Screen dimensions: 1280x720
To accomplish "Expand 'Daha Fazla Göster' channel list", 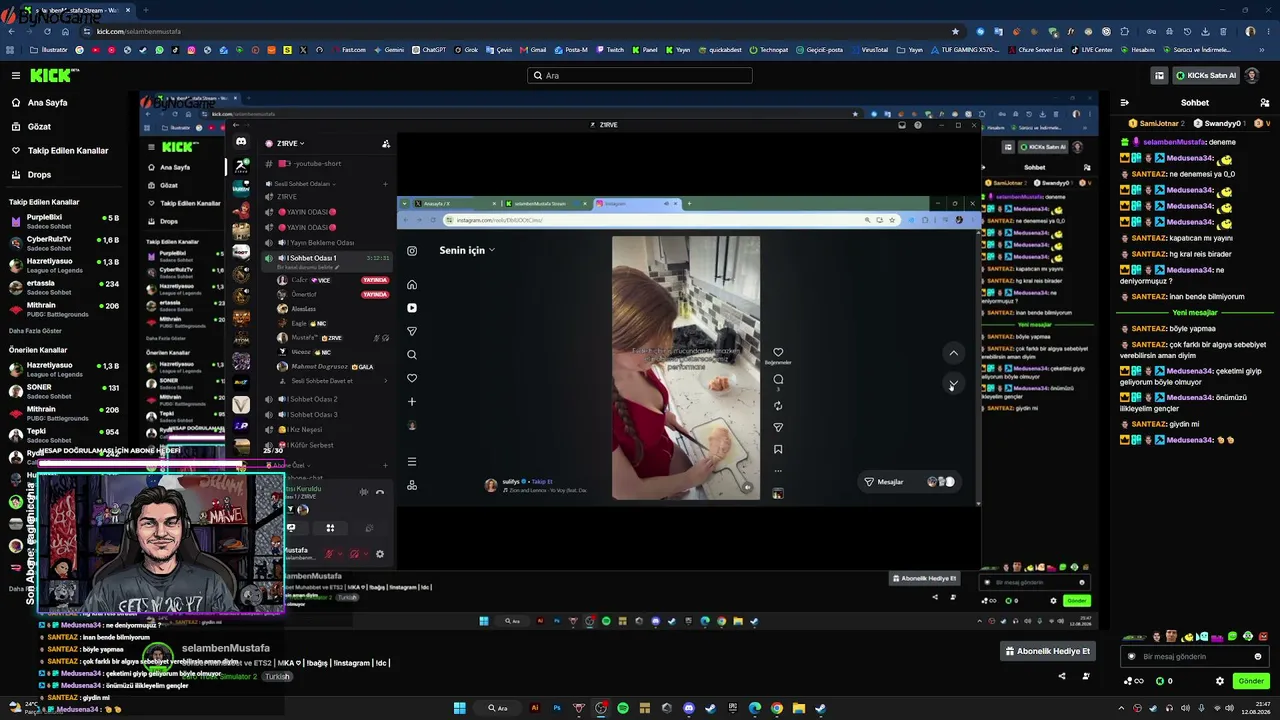I will (36, 331).
